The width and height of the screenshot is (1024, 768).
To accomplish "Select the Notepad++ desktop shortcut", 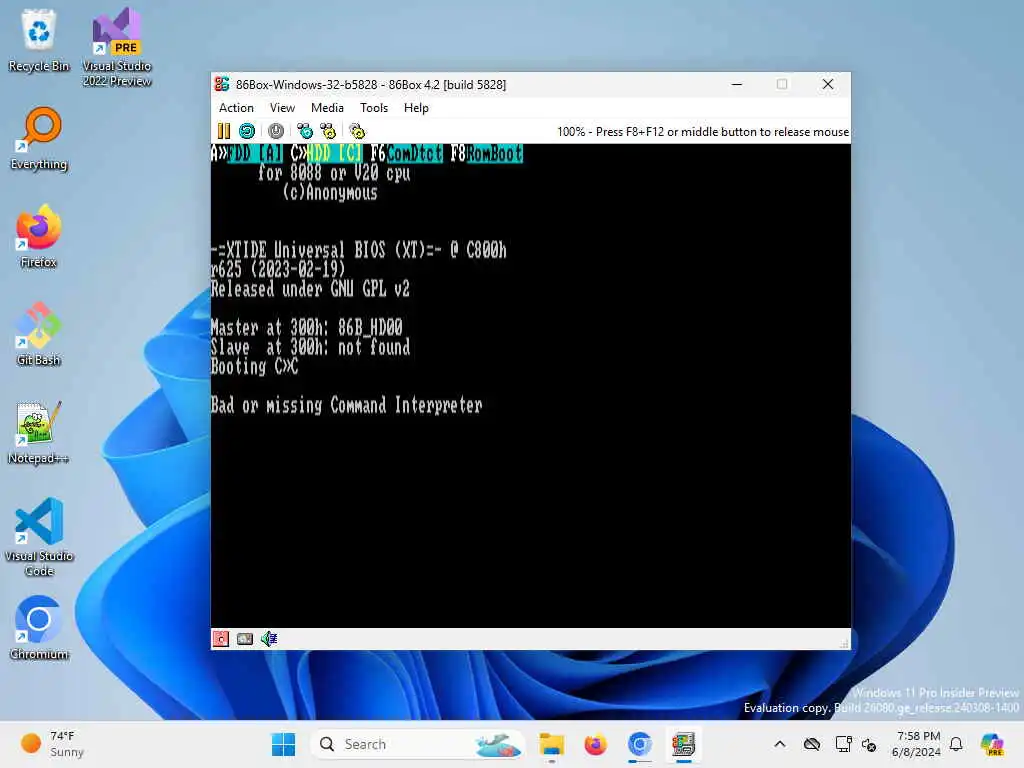I will pyautogui.click(x=39, y=432).
